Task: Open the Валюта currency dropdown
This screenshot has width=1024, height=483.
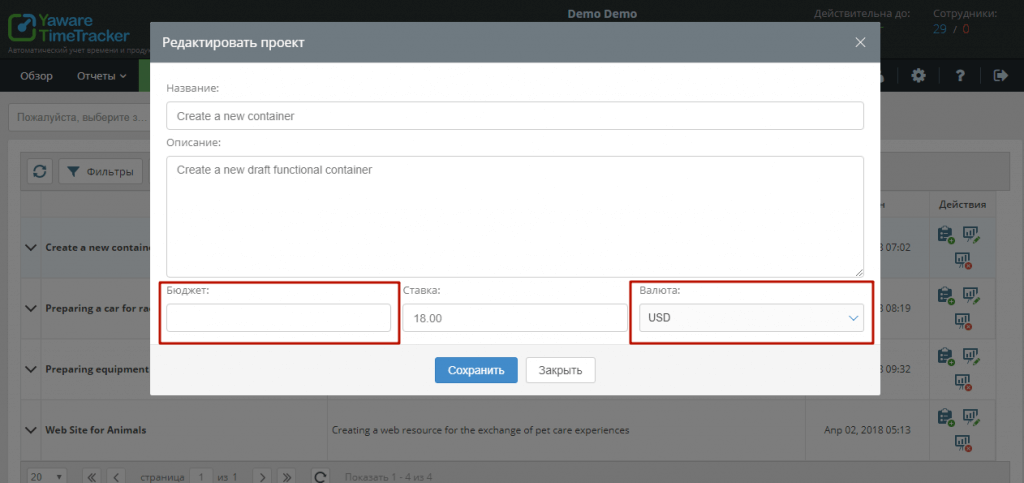Action: click(x=751, y=318)
